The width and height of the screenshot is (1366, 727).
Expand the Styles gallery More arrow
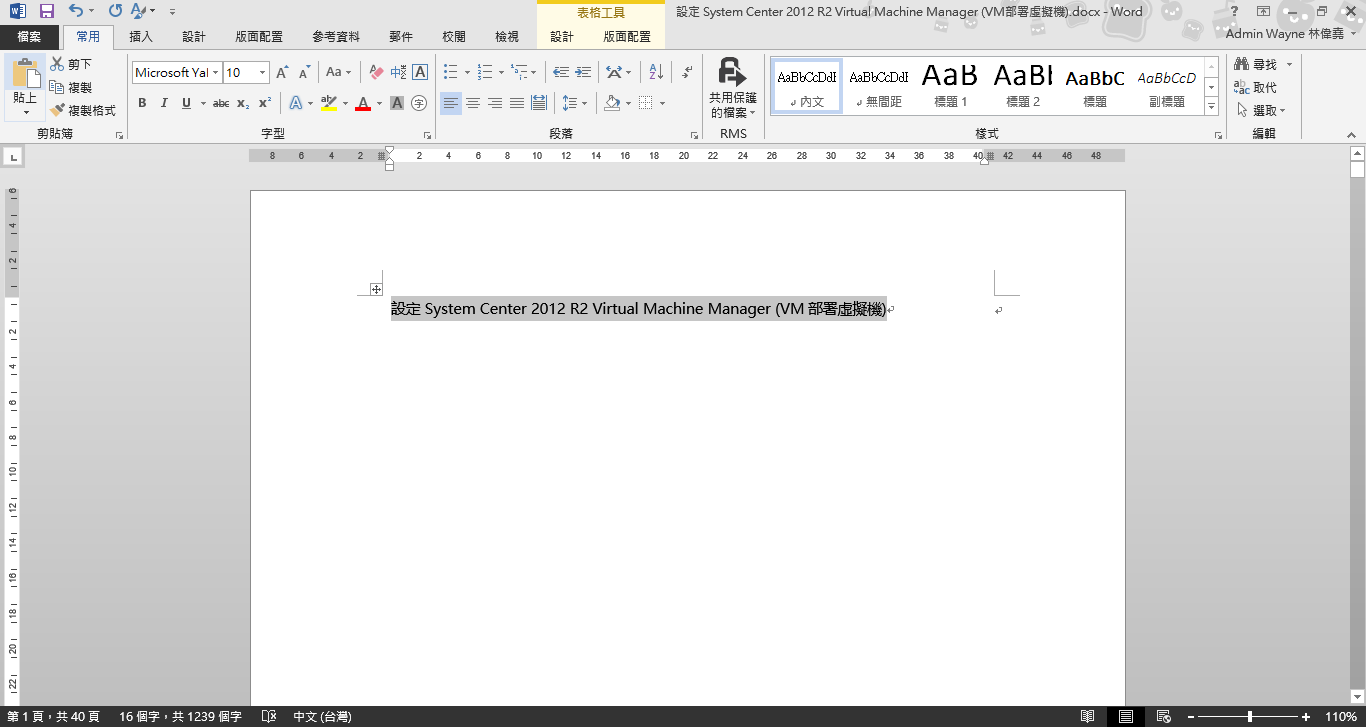1211,106
